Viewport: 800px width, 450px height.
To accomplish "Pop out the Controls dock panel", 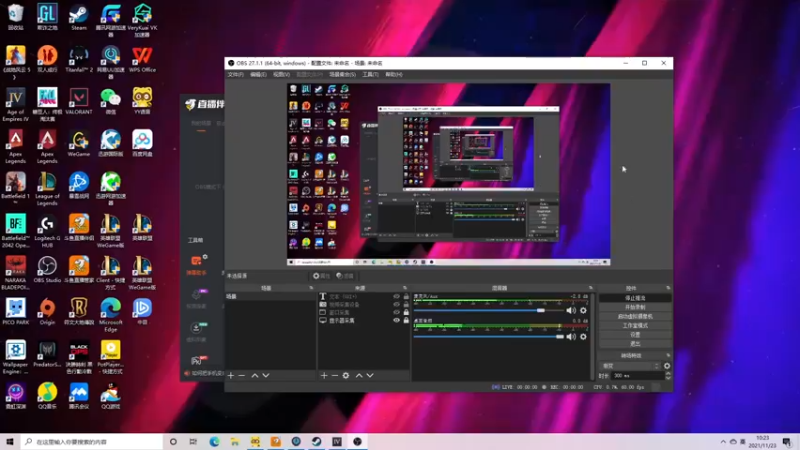I will point(668,288).
